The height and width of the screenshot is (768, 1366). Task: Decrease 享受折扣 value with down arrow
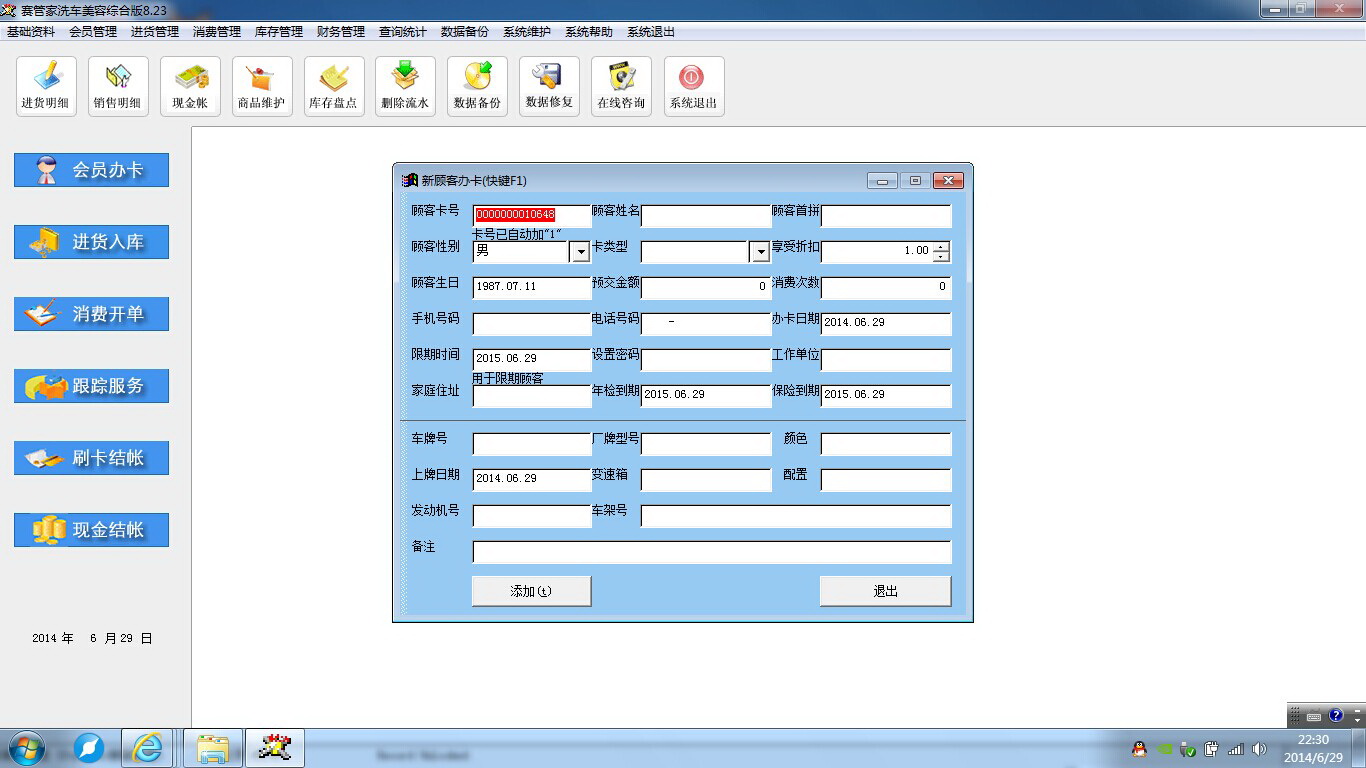point(941,257)
